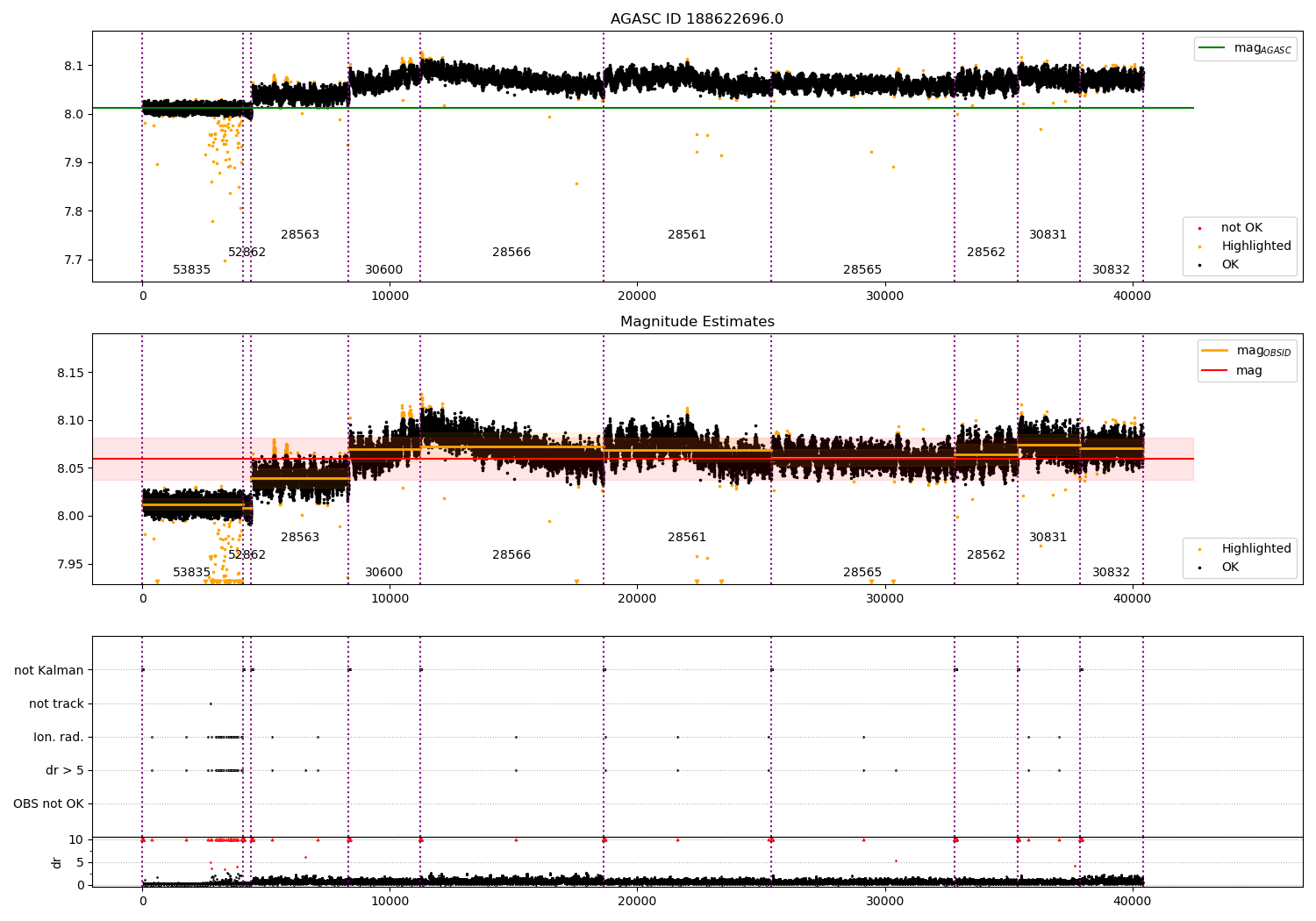Screen dimensions: 1316x921
Task: Select 'Highlighted' legend entry in Magnitude Estimates plot
Action: (1246, 549)
